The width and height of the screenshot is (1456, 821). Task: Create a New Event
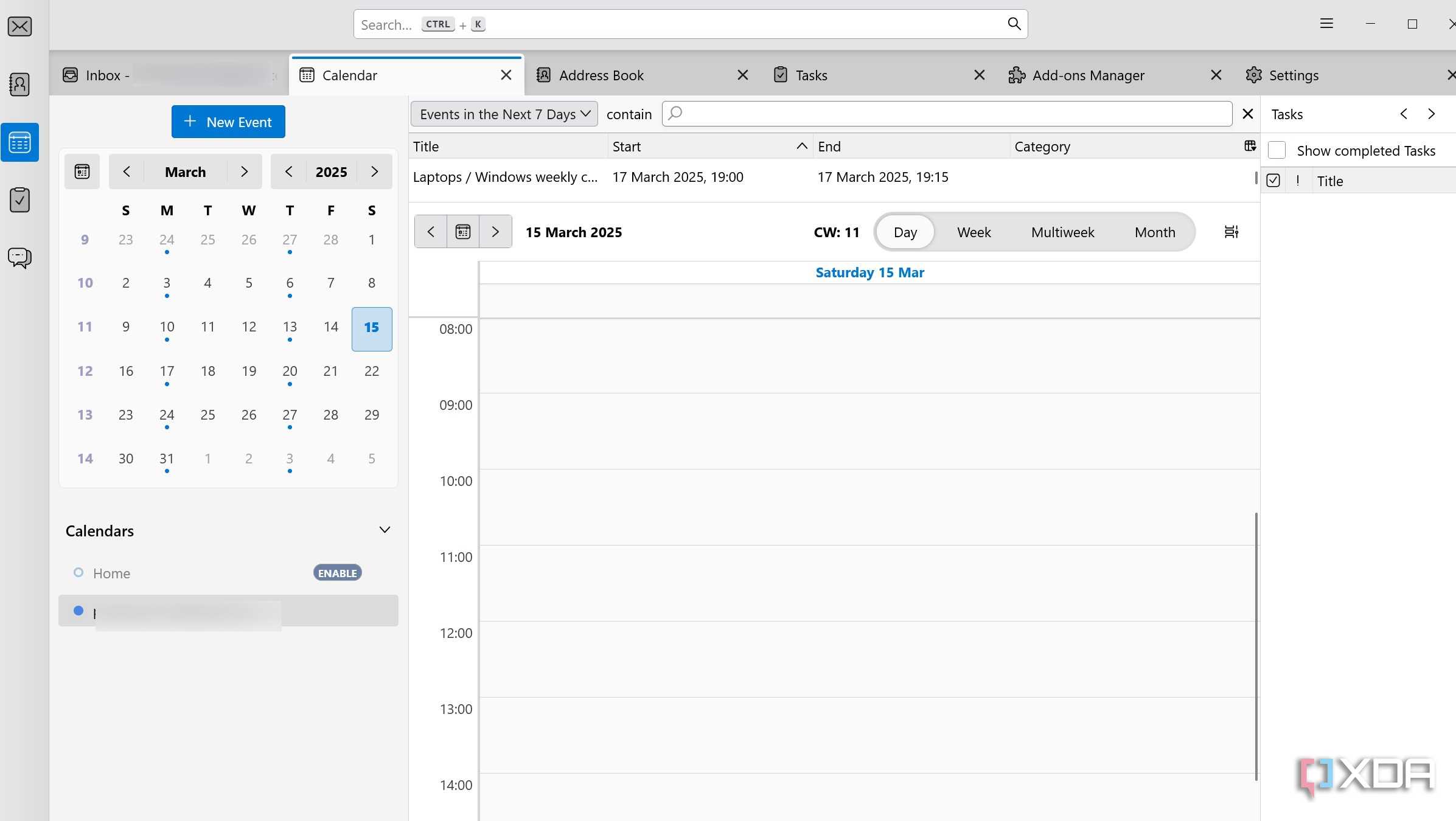click(x=228, y=122)
